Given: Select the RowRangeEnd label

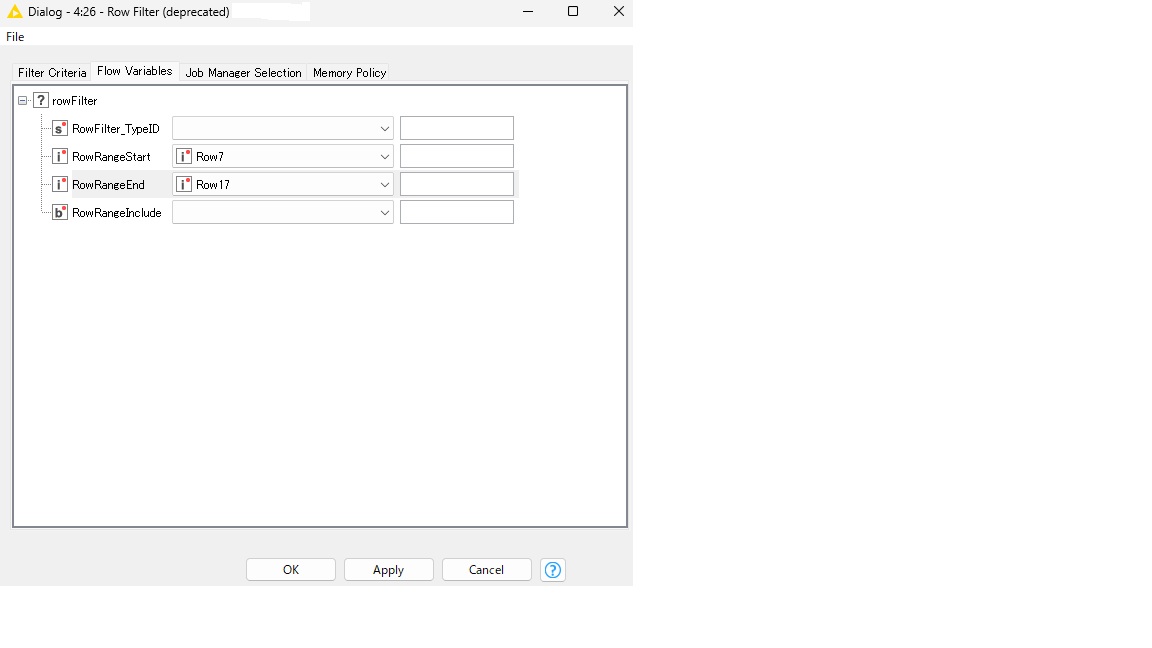Looking at the screenshot, I should [108, 184].
